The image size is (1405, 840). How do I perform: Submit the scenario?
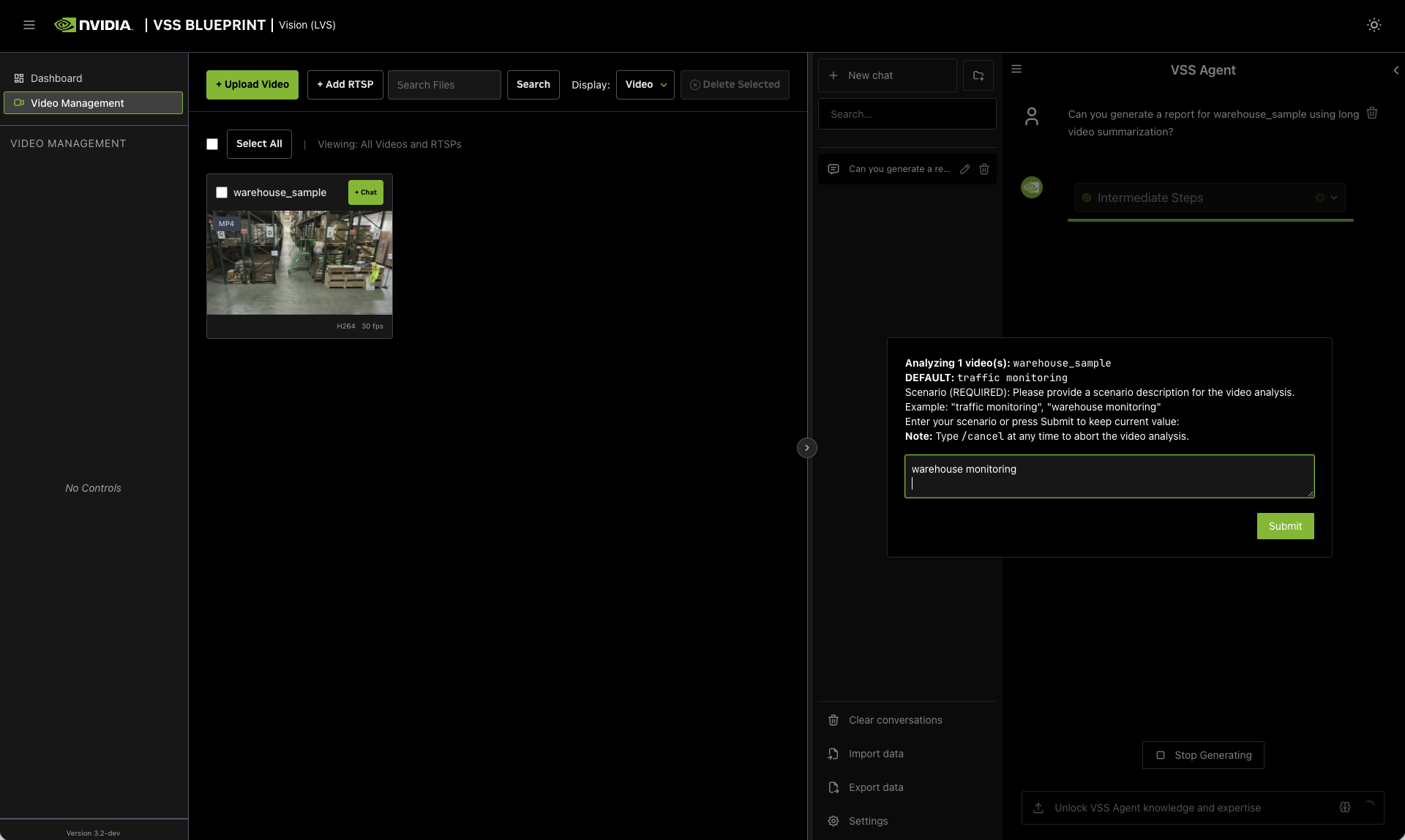click(1286, 526)
